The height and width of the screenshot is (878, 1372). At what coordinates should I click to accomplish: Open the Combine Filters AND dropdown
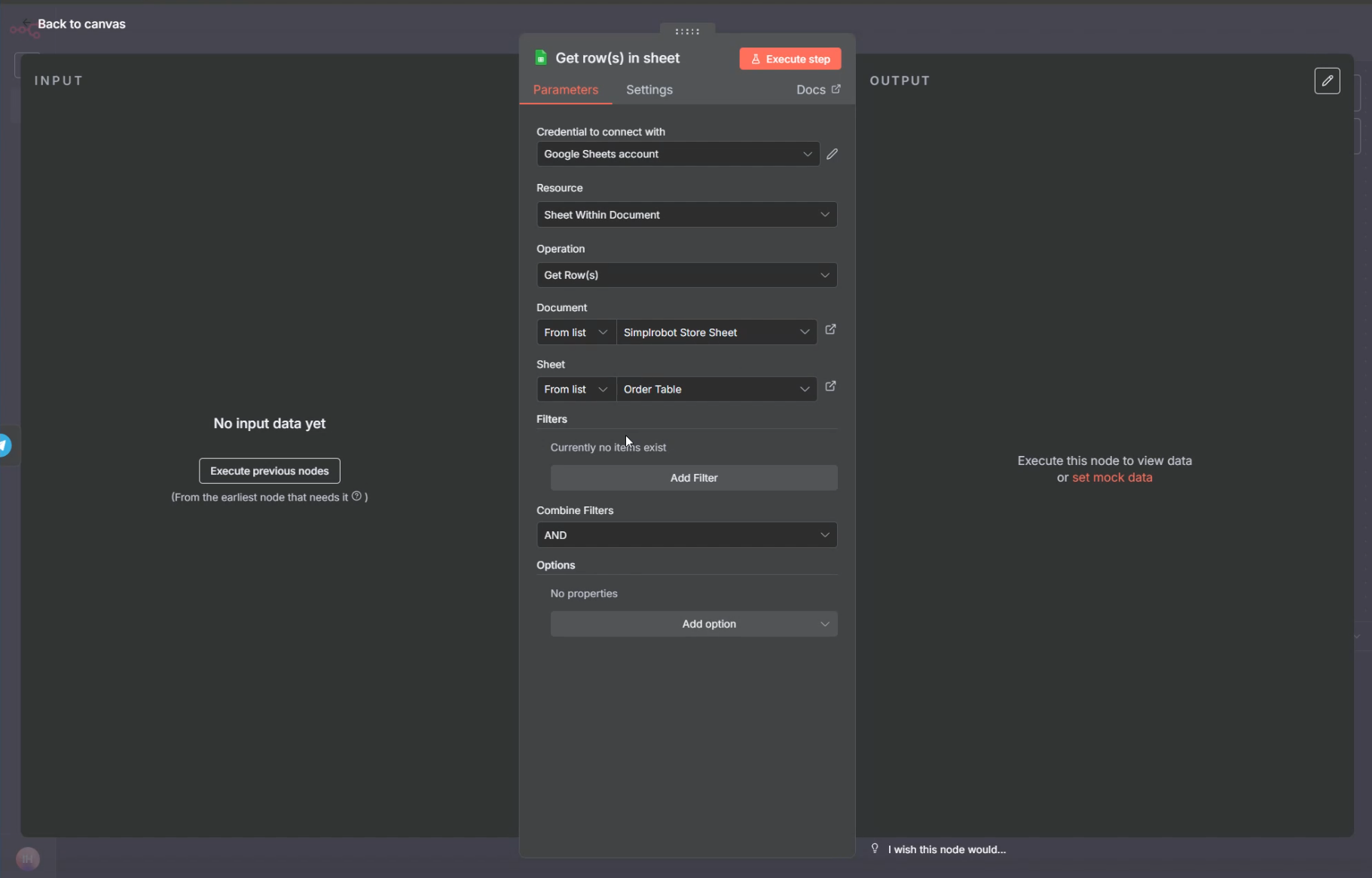686,535
